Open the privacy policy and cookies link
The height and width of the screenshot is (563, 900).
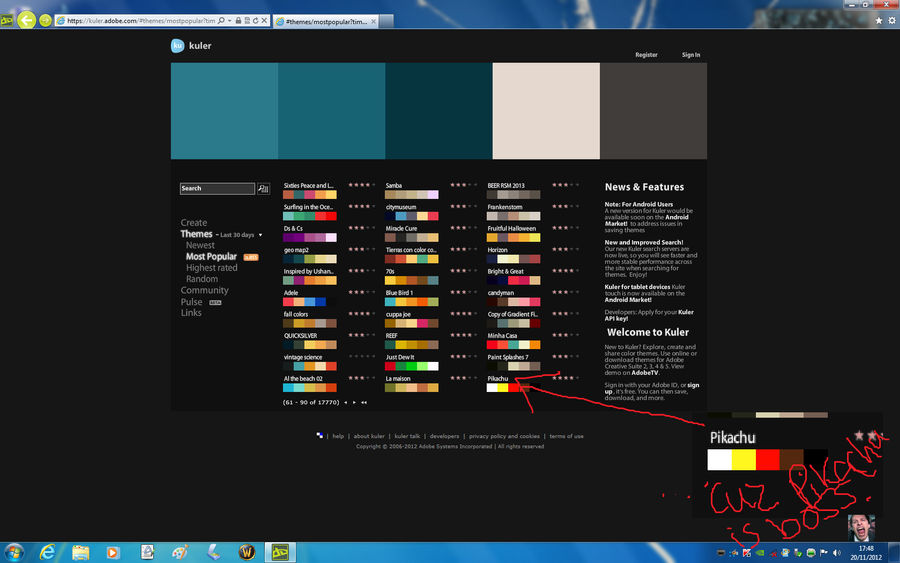tap(504, 436)
